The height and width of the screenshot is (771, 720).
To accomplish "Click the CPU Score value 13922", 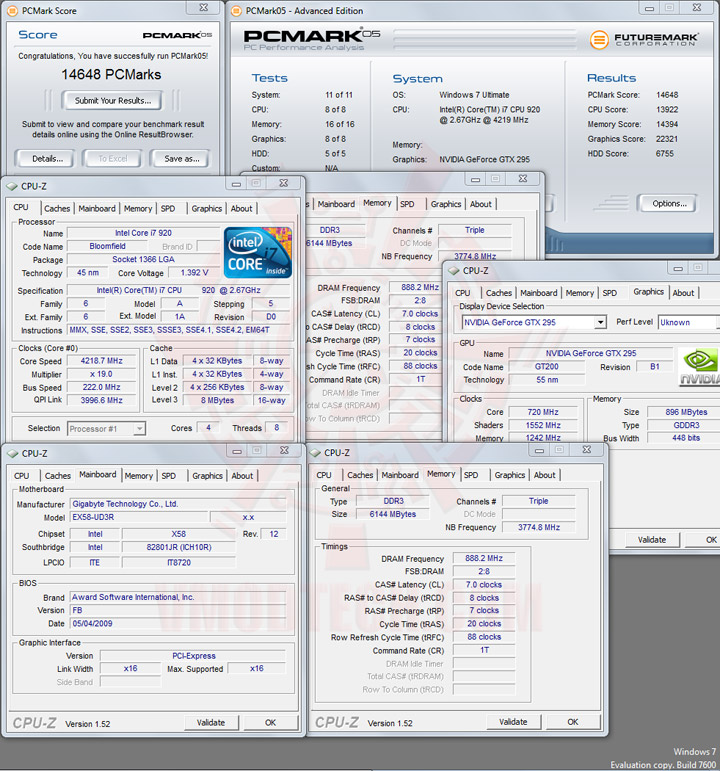I will pyautogui.click(x=667, y=110).
